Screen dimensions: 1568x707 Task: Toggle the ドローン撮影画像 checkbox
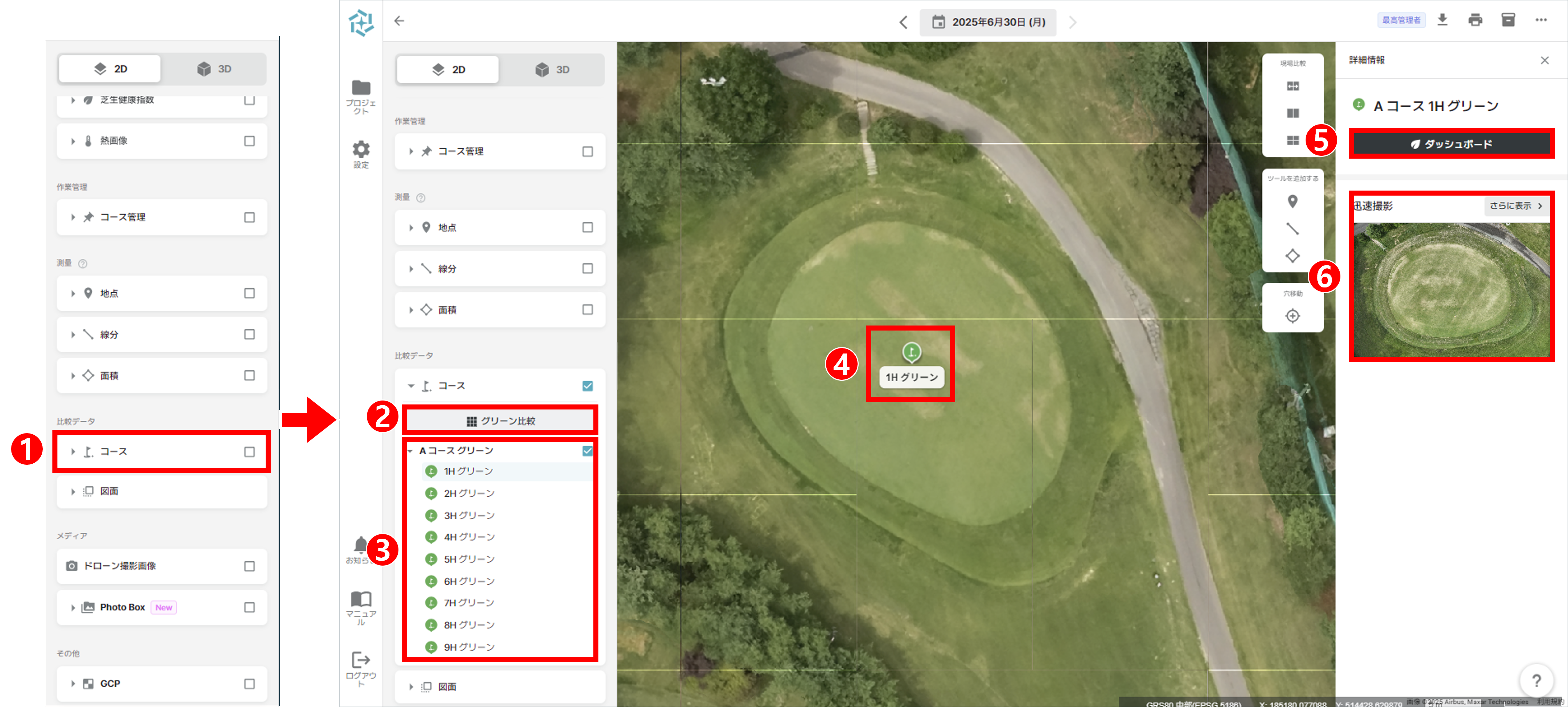(x=249, y=566)
